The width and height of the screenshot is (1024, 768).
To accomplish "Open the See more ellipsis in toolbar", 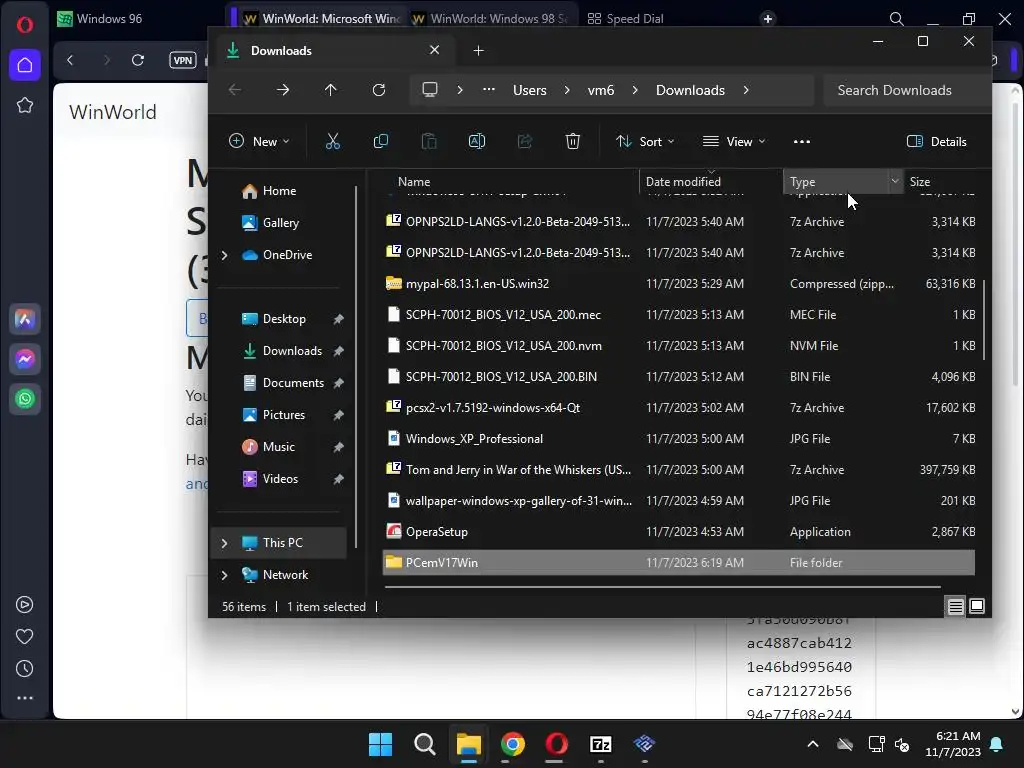I will (801, 142).
